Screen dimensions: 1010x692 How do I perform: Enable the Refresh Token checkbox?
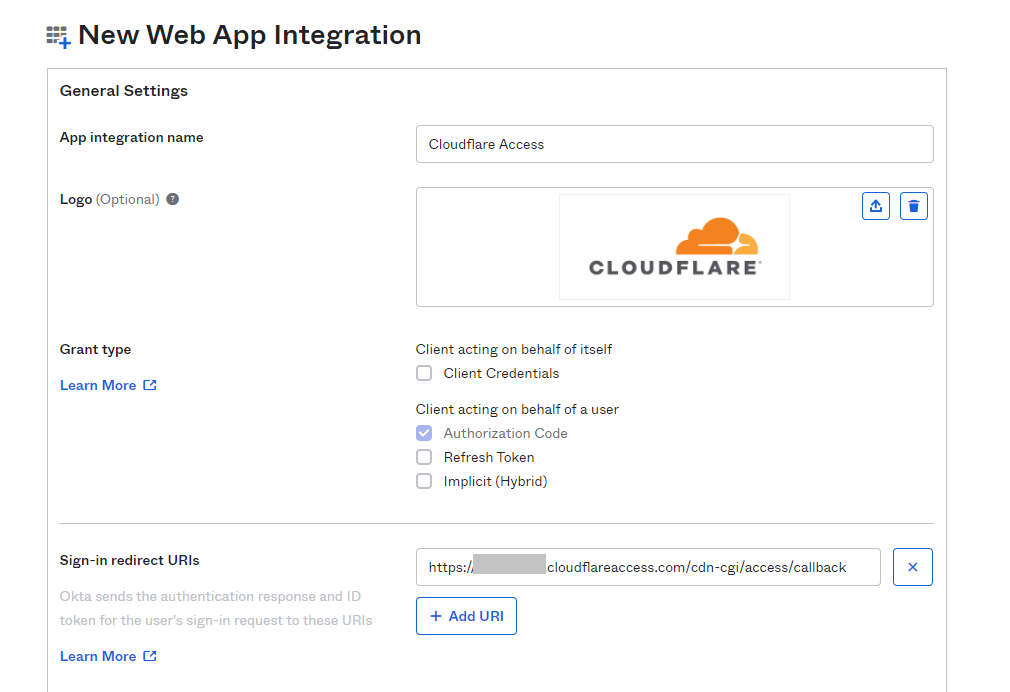(424, 457)
